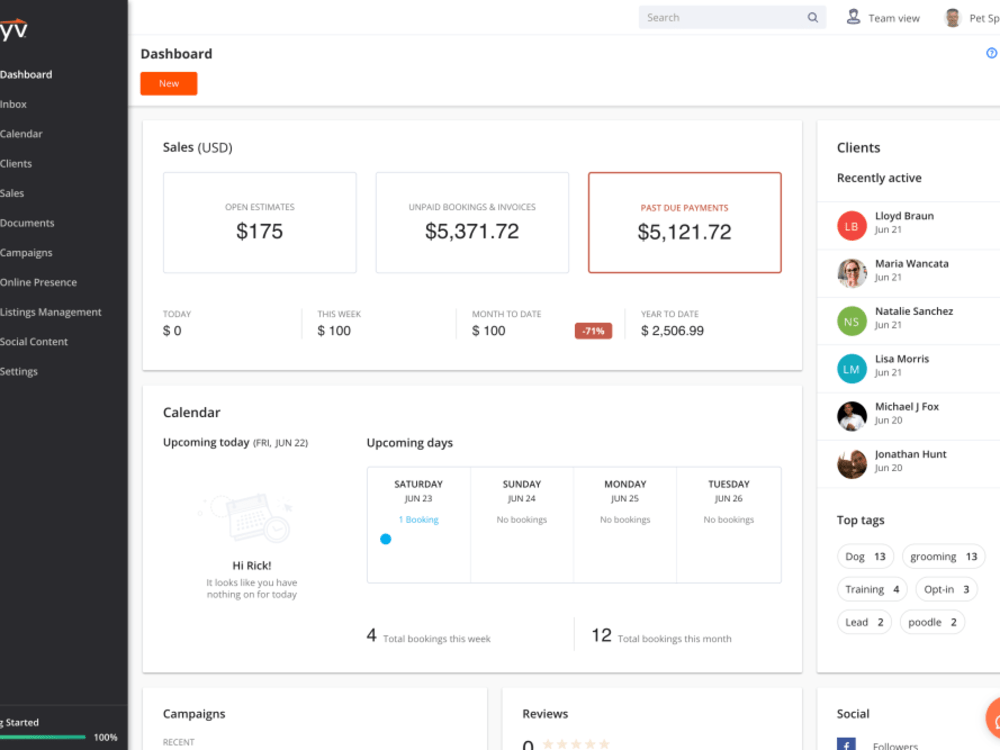
Task: Click the Recently active heading
Action: (879, 178)
